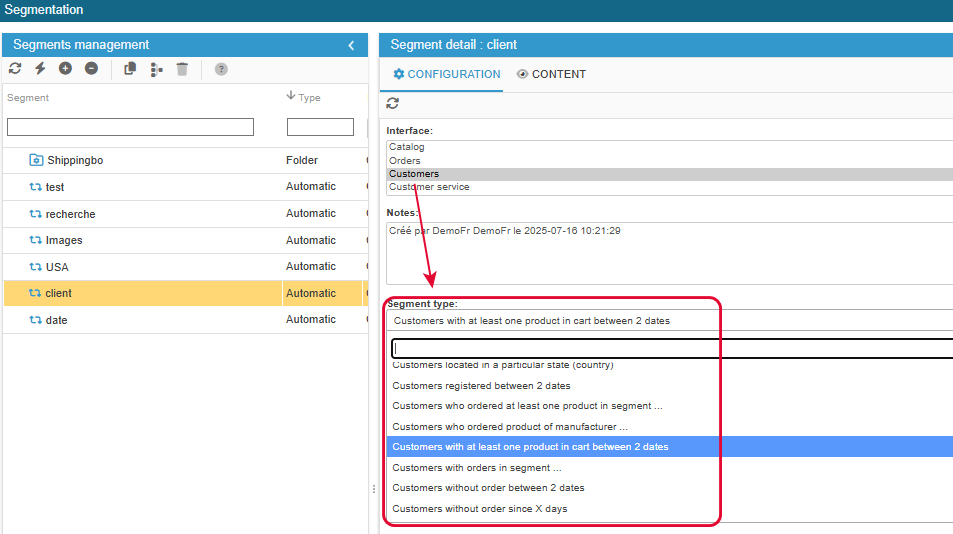Select the client segment
This screenshot has height=534, width=953.
(185, 293)
